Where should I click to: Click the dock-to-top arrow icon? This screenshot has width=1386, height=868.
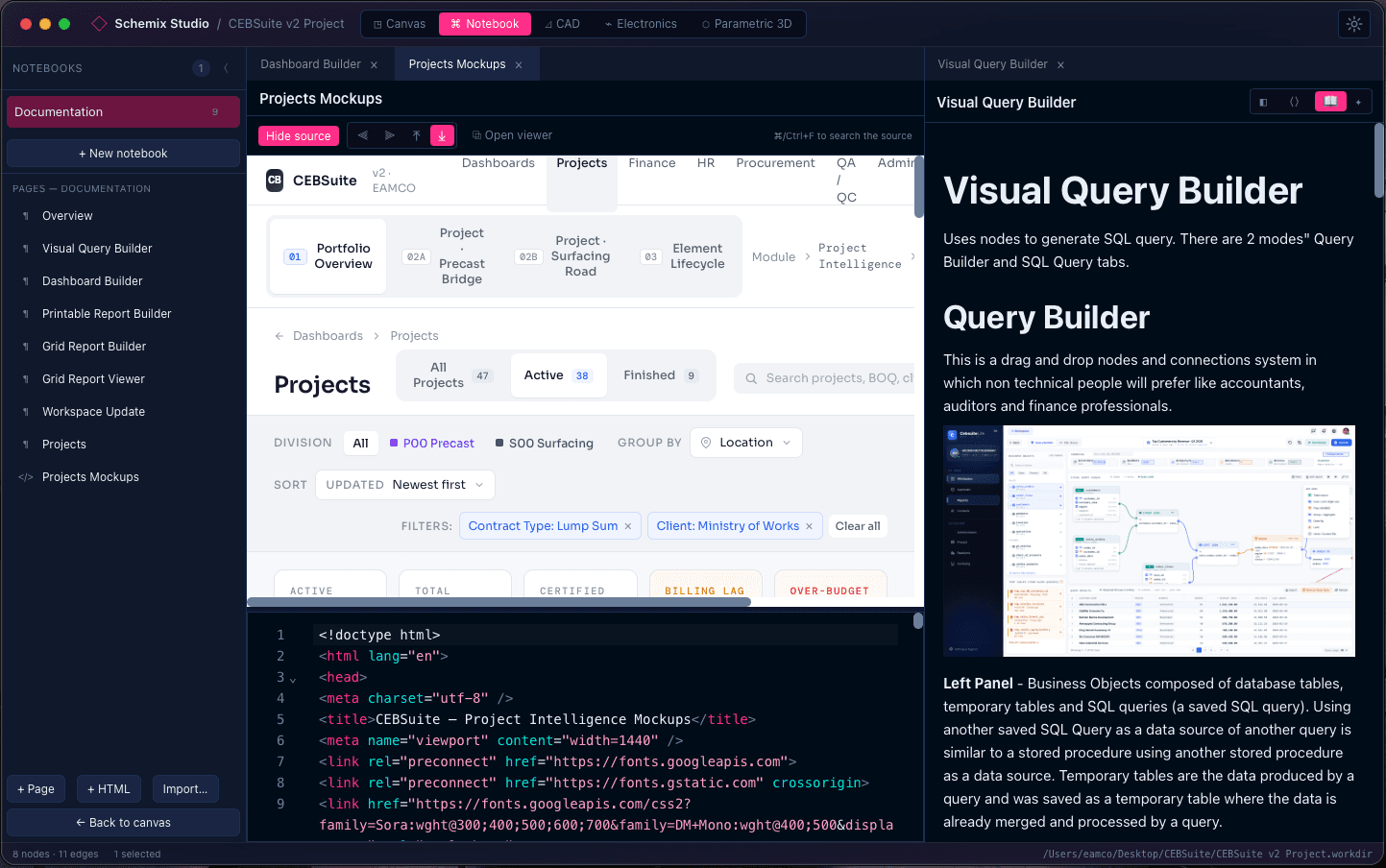pyautogui.click(x=416, y=135)
